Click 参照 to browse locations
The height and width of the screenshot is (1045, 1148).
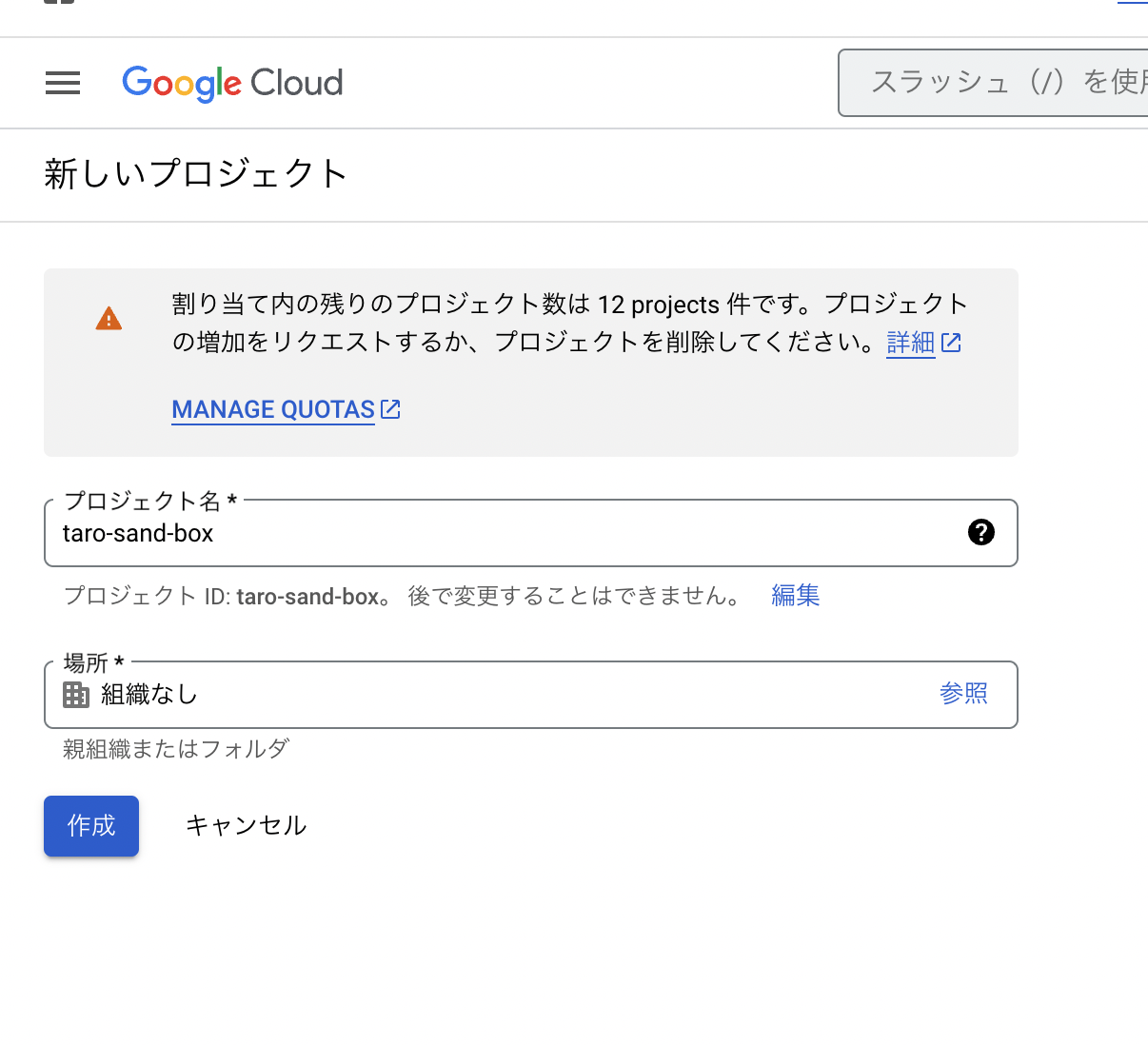coord(963,693)
